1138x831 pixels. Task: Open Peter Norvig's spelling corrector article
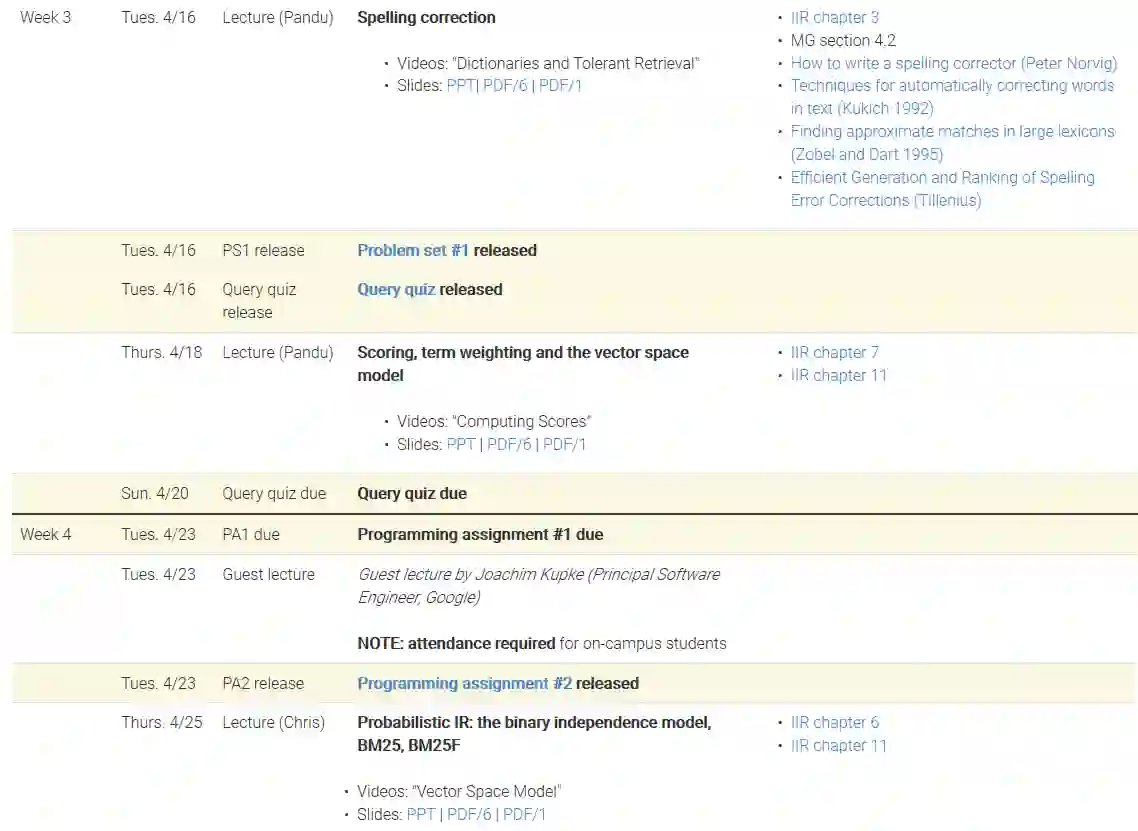click(953, 63)
